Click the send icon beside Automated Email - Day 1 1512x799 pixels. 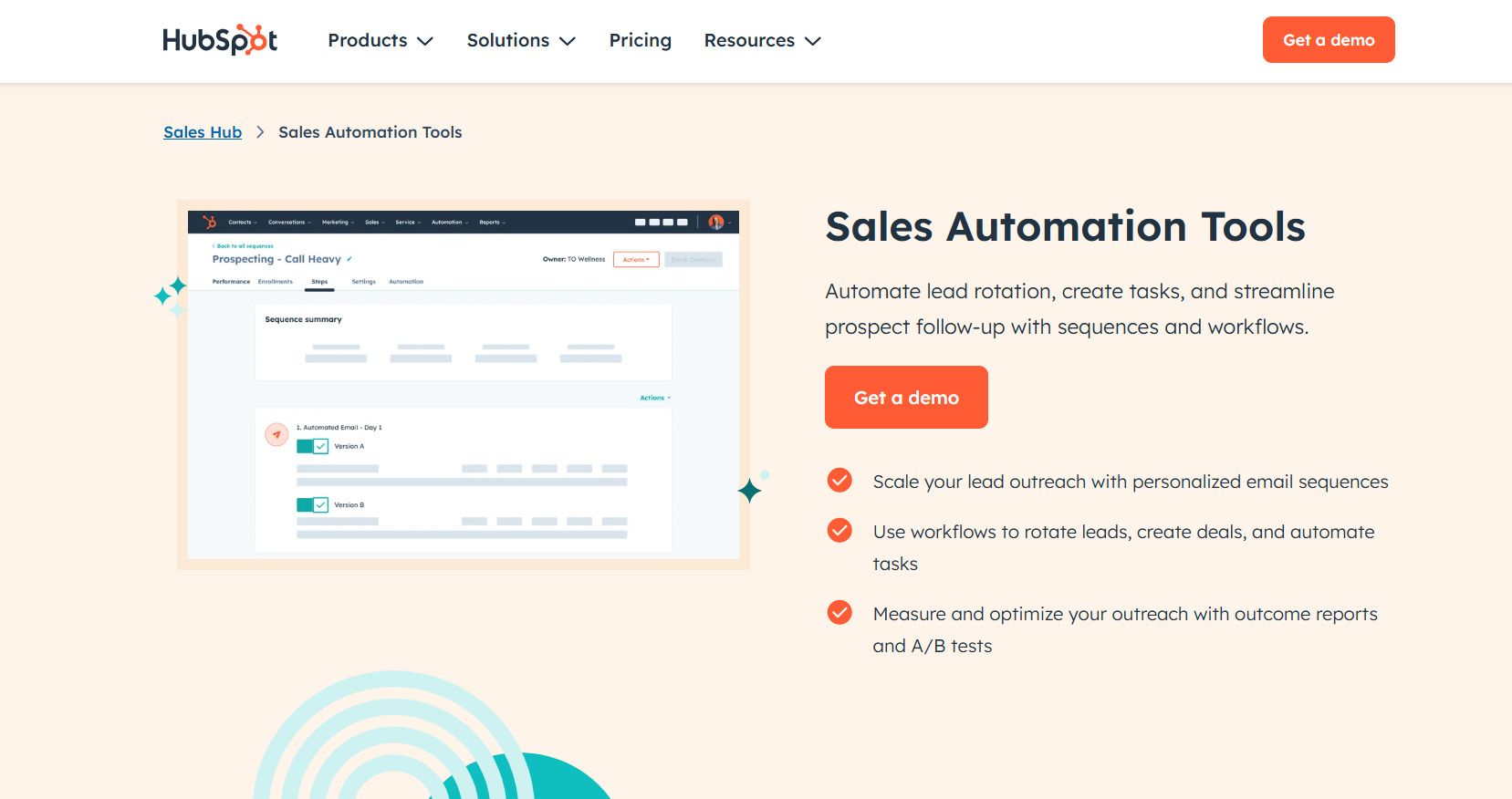pyautogui.click(x=276, y=435)
